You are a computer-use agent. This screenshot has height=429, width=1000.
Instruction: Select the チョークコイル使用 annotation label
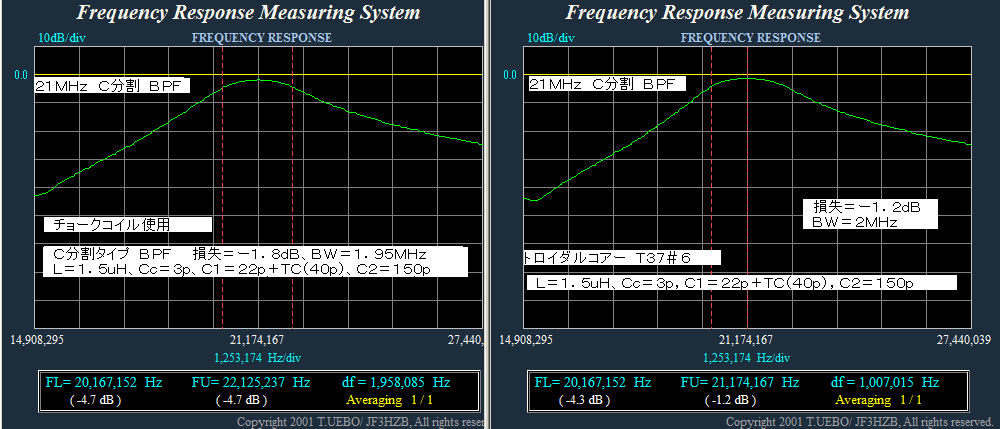(127, 225)
